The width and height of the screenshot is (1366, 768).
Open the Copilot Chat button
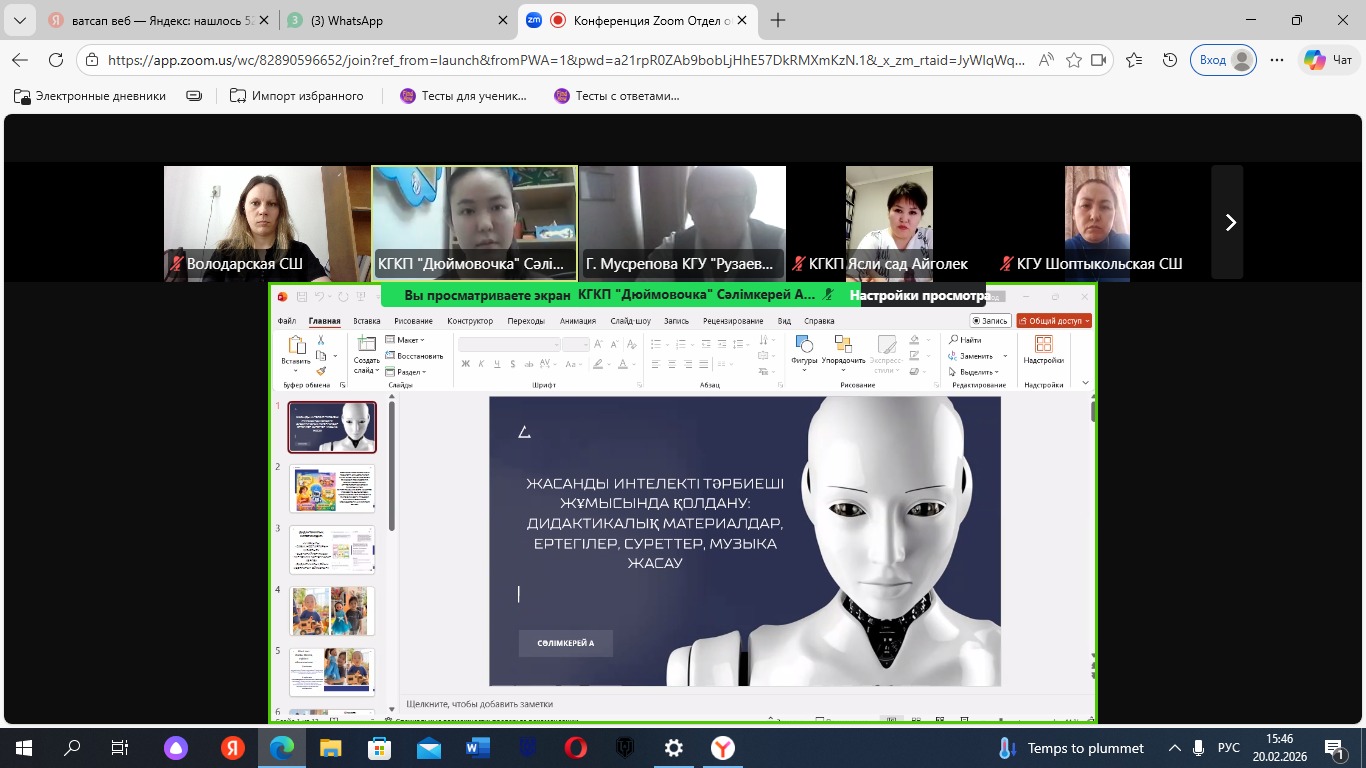tap(1328, 60)
